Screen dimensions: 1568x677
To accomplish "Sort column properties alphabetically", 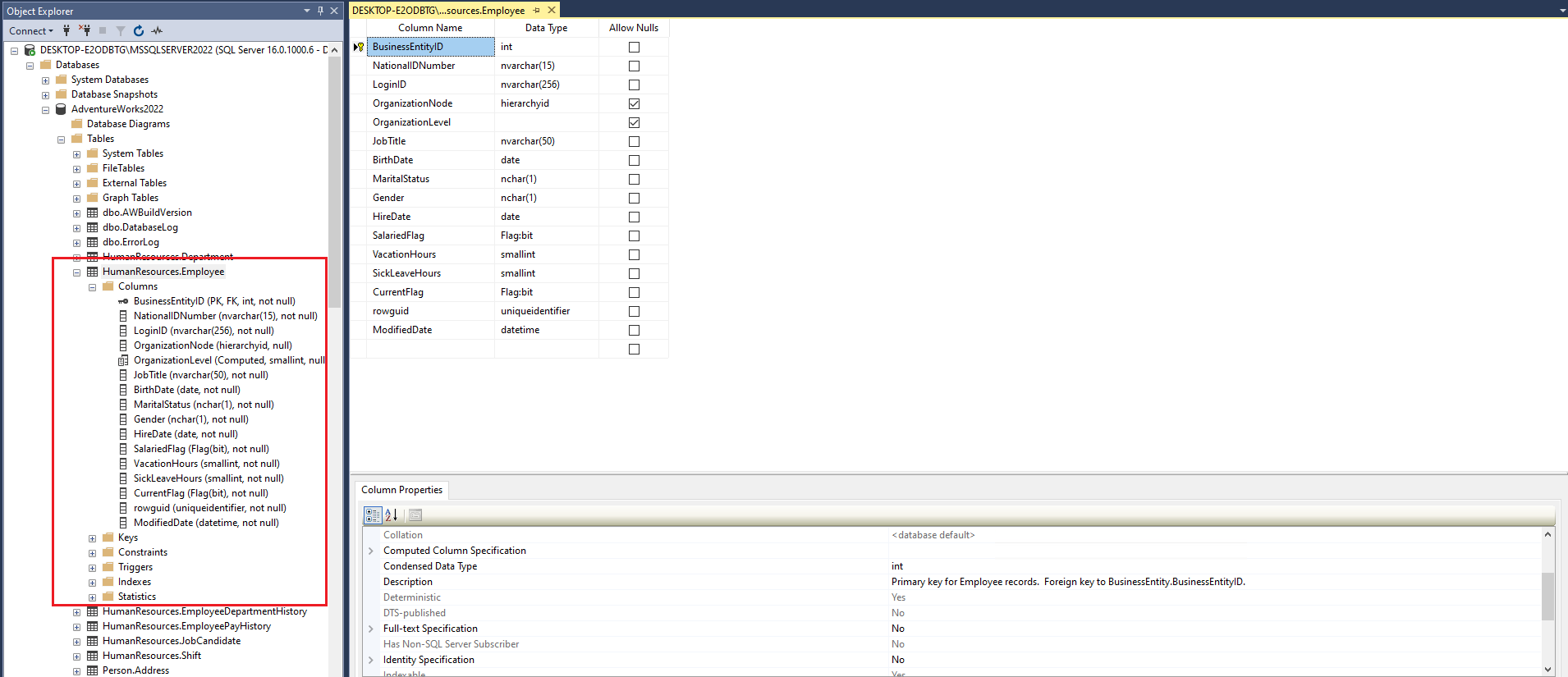I will click(392, 515).
